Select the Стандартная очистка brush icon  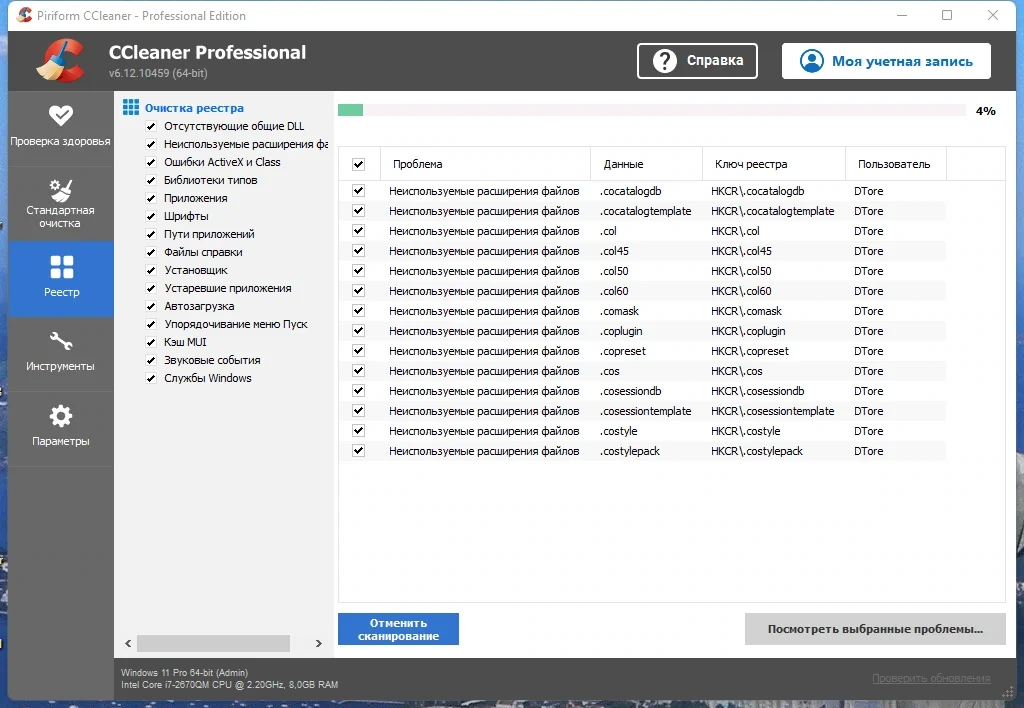click(x=61, y=190)
